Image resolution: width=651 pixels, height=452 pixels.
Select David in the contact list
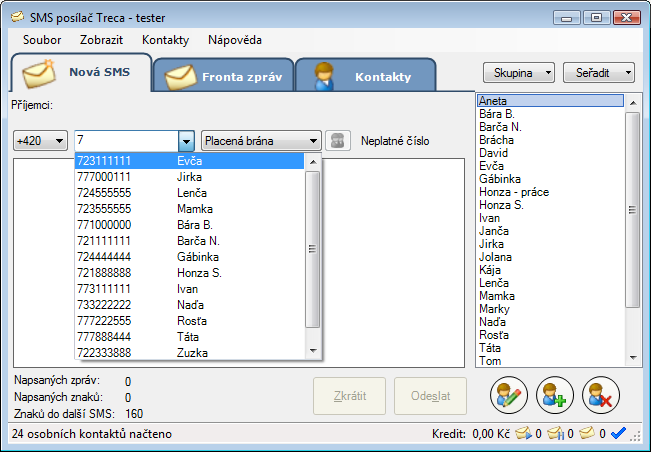click(x=551, y=153)
